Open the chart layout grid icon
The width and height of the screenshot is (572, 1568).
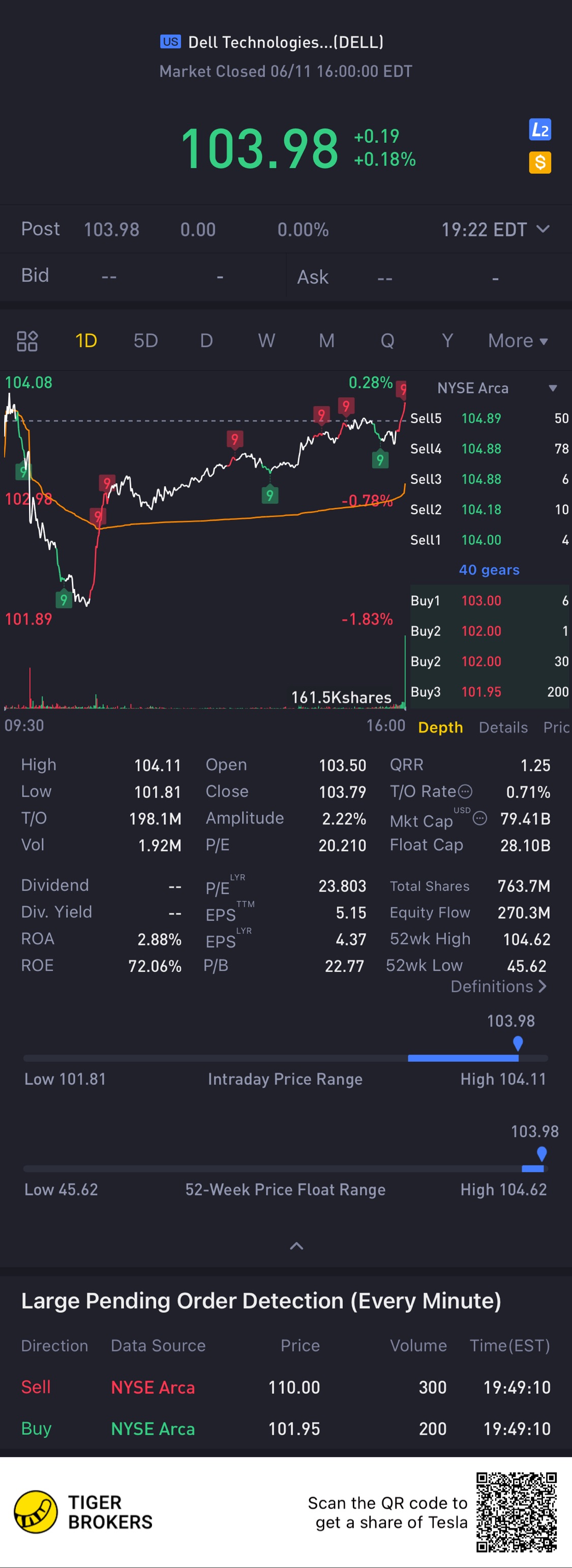pyautogui.click(x=27, y=341)
